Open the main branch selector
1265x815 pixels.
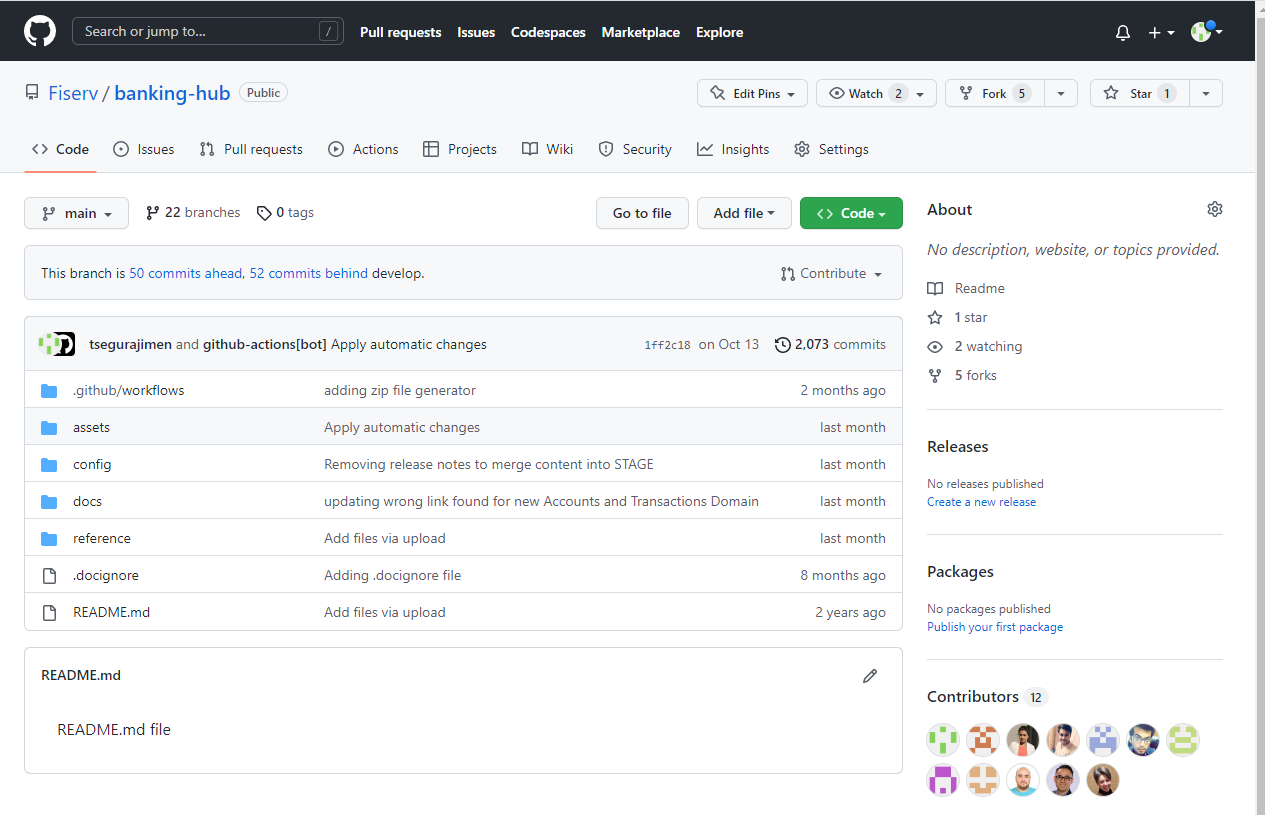pos(76,213)
